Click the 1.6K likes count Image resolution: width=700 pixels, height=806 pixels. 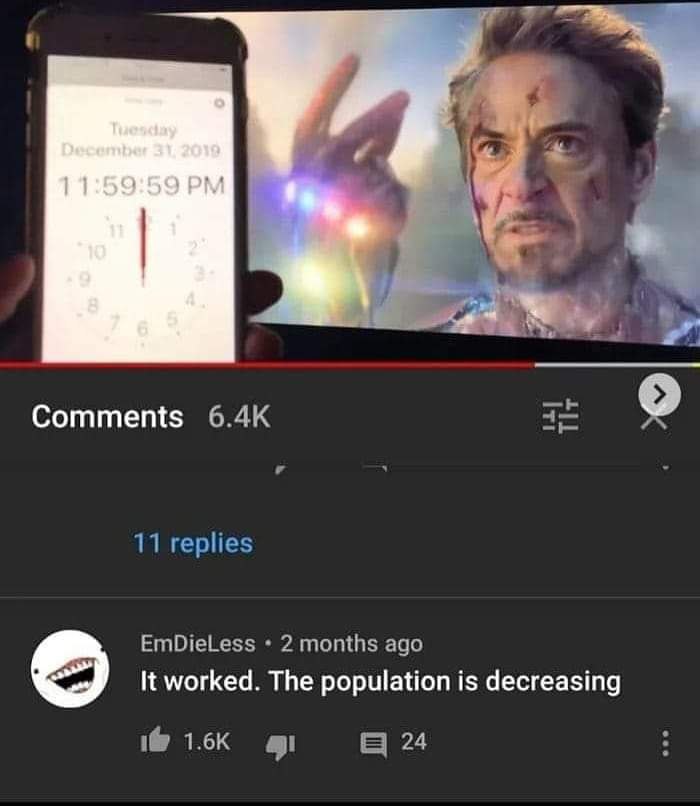click(x=207, y=741)
